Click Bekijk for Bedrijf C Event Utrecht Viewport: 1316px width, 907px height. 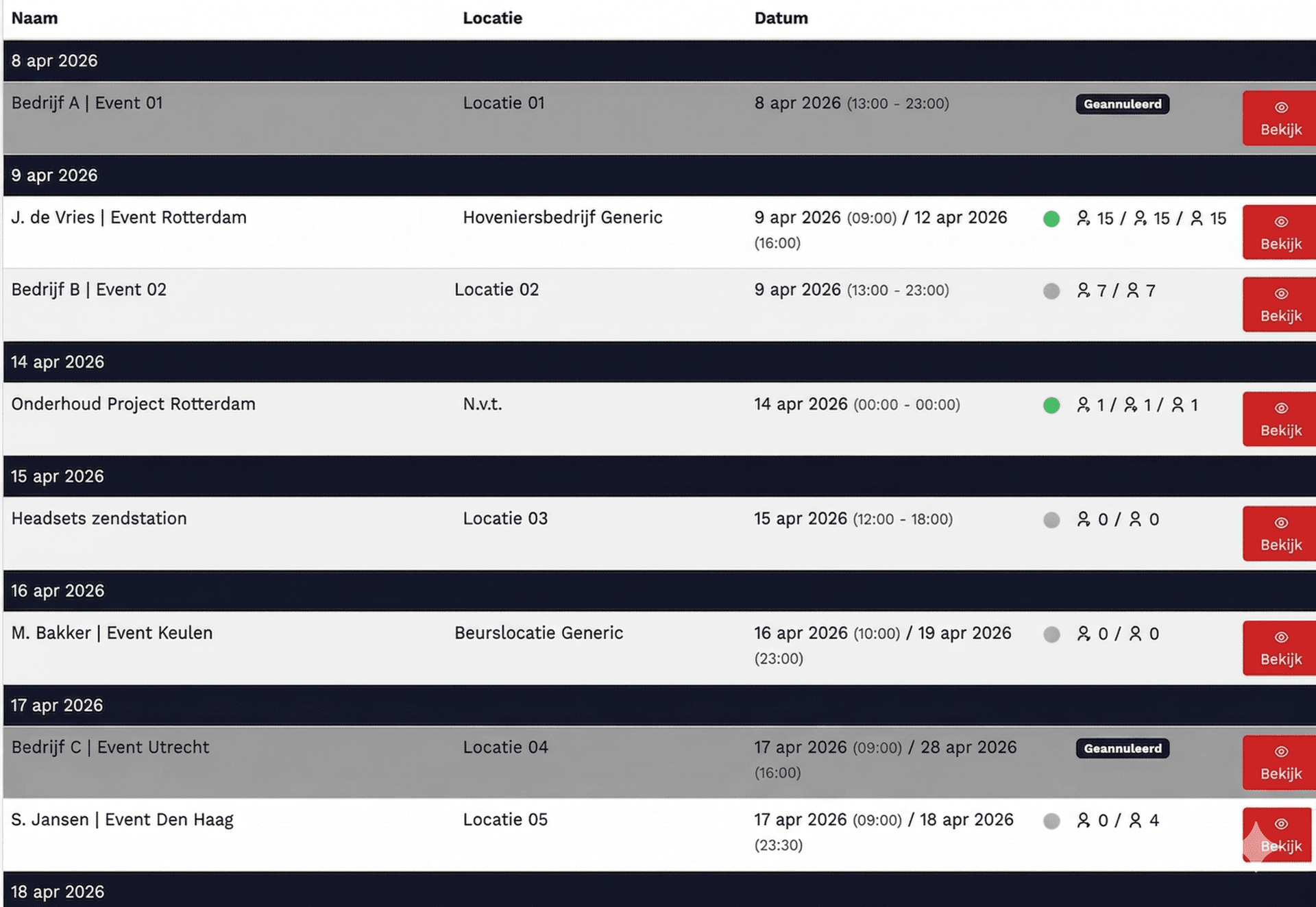pos(1279,762)
